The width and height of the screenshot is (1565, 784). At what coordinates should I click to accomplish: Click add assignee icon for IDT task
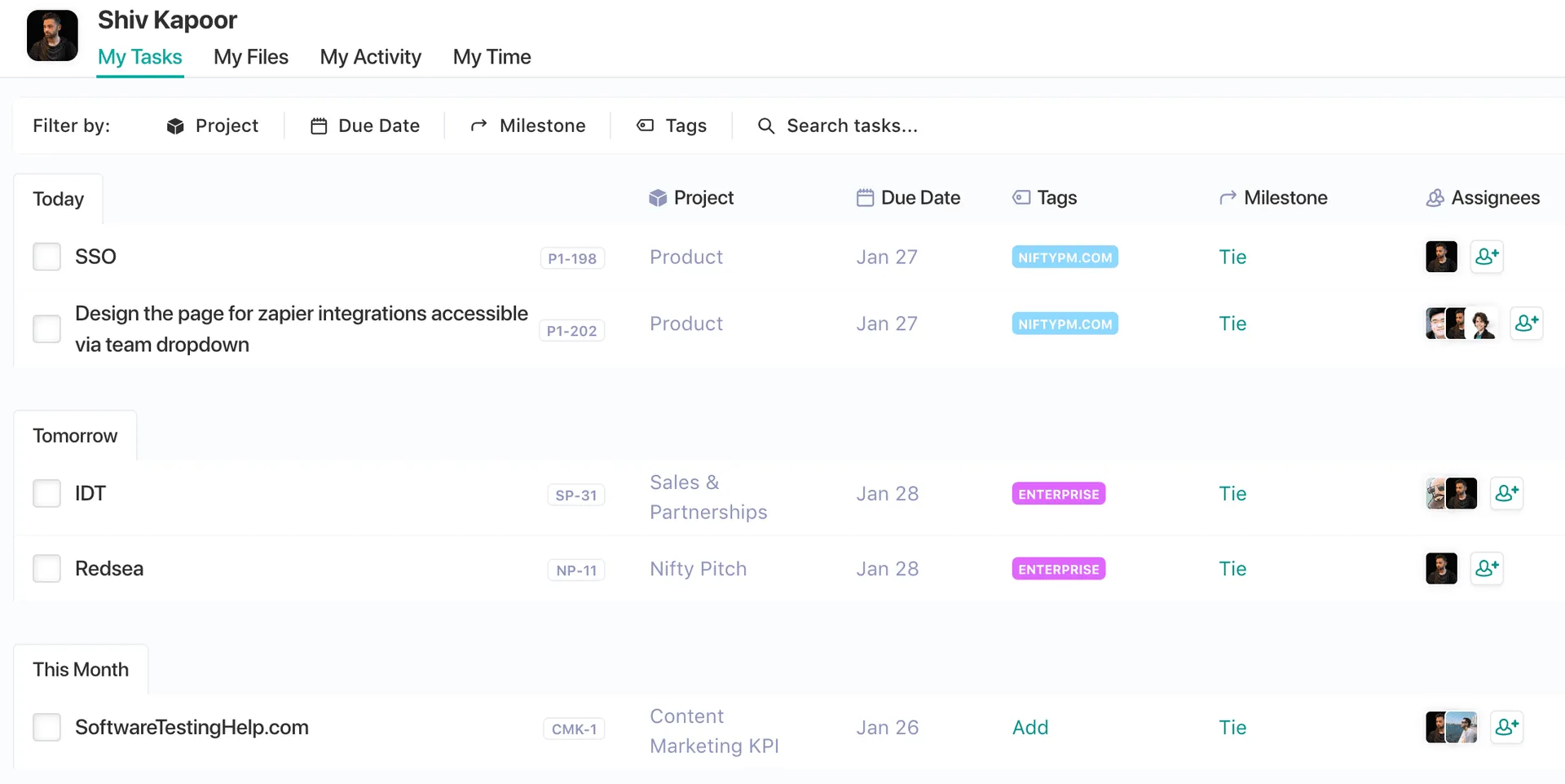coord(1506,493)
